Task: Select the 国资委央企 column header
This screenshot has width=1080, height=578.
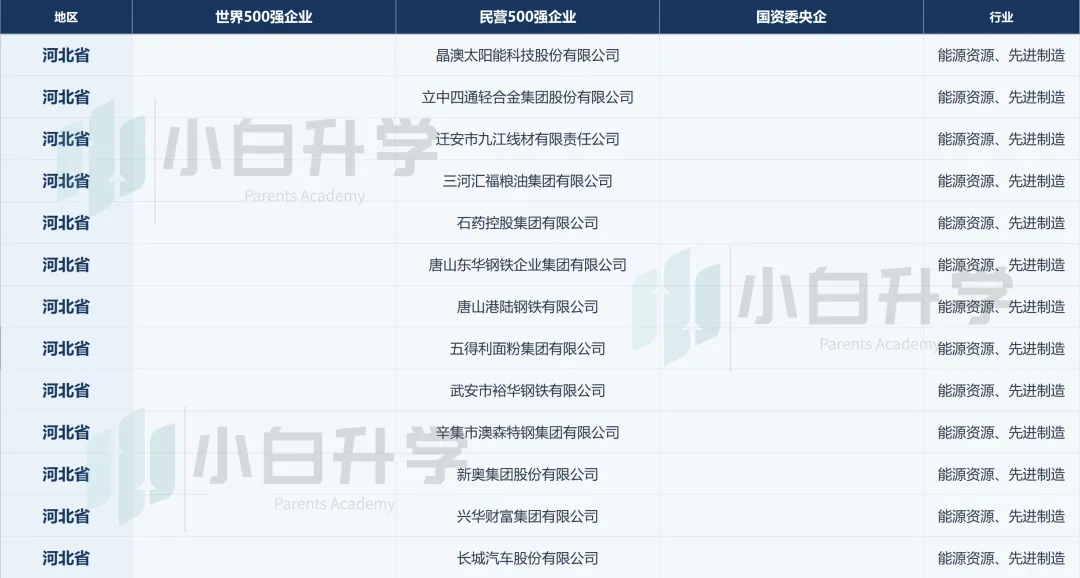Action: coord(791,17)
